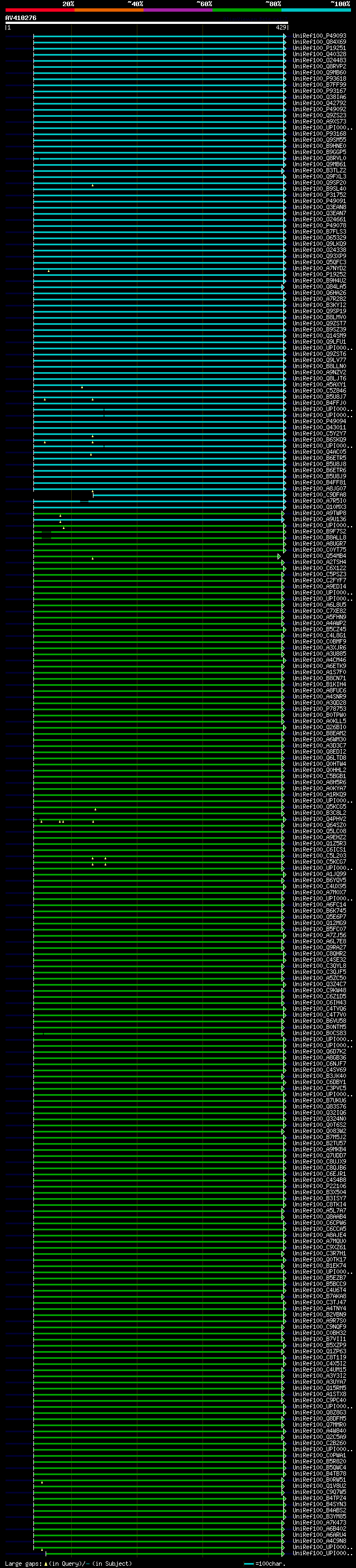Select the label UniRef100_Q3EAN7

pyautogui.click(x=319, y=213)
